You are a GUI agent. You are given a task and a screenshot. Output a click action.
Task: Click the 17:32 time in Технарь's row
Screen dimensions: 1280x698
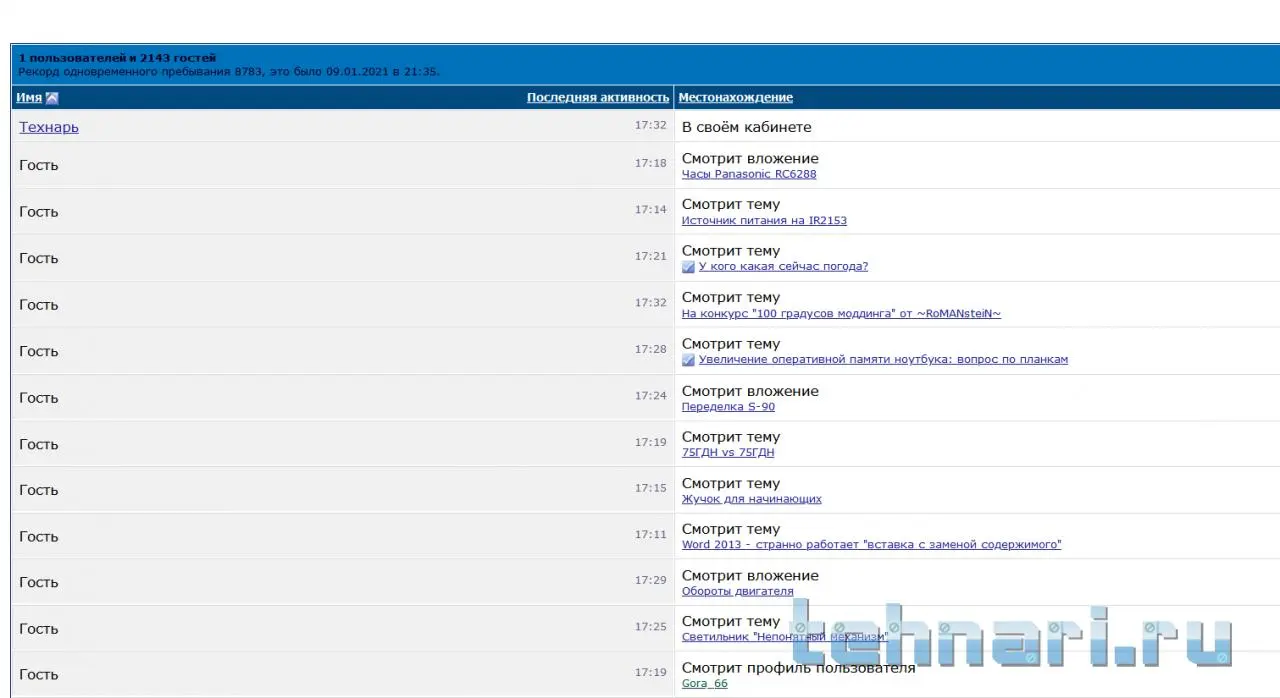tap(650, 126)
